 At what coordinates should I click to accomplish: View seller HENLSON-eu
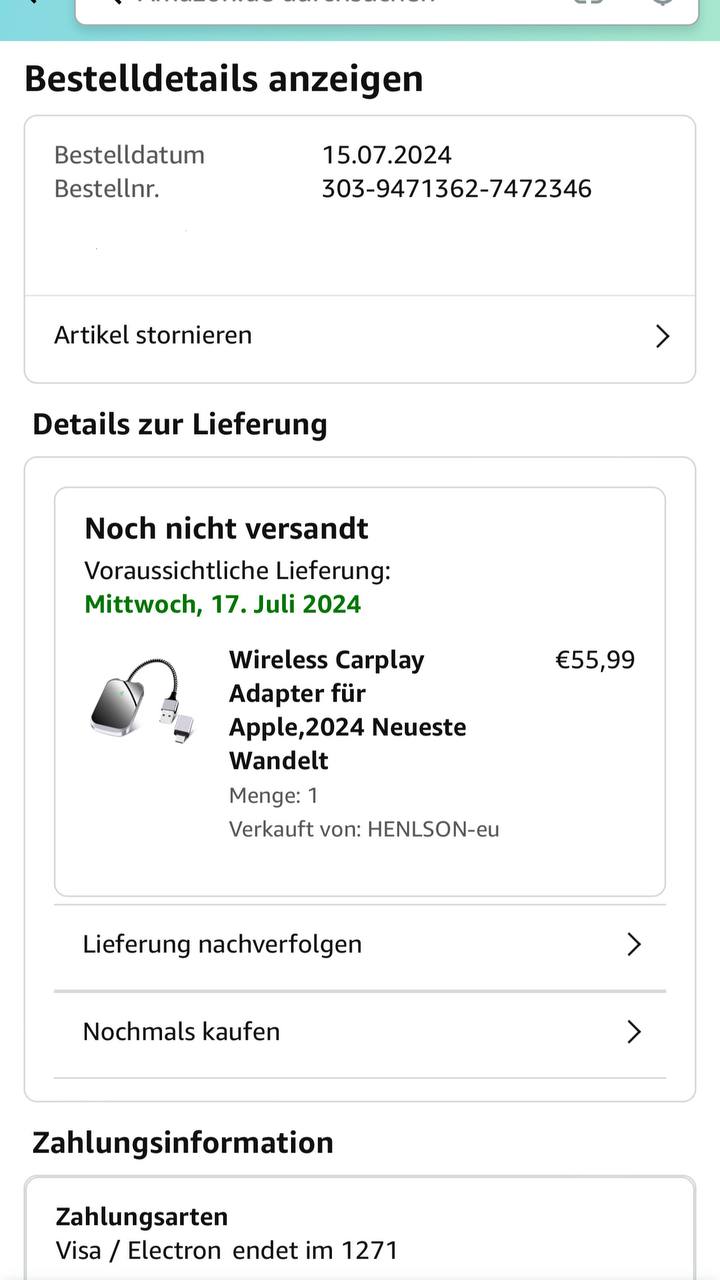[x=433, y=829]
